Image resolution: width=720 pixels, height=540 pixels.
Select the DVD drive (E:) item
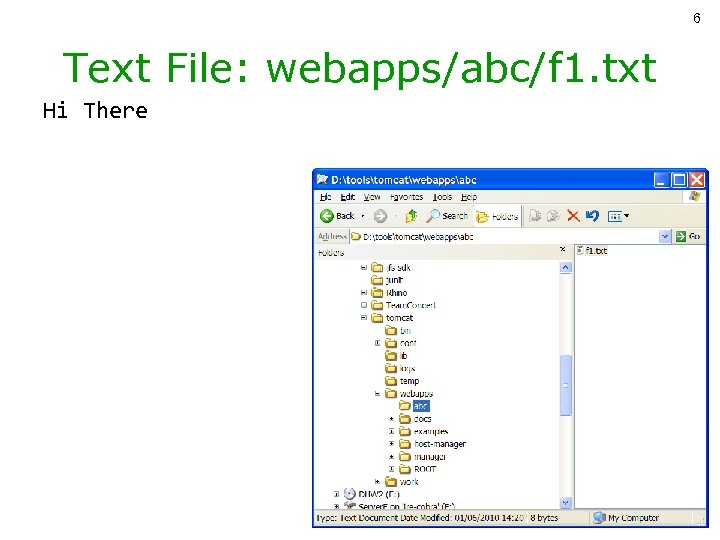coord(371,494)
